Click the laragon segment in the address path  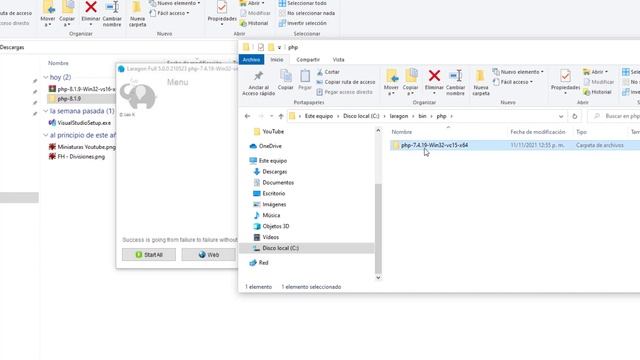tap(398, 116)
